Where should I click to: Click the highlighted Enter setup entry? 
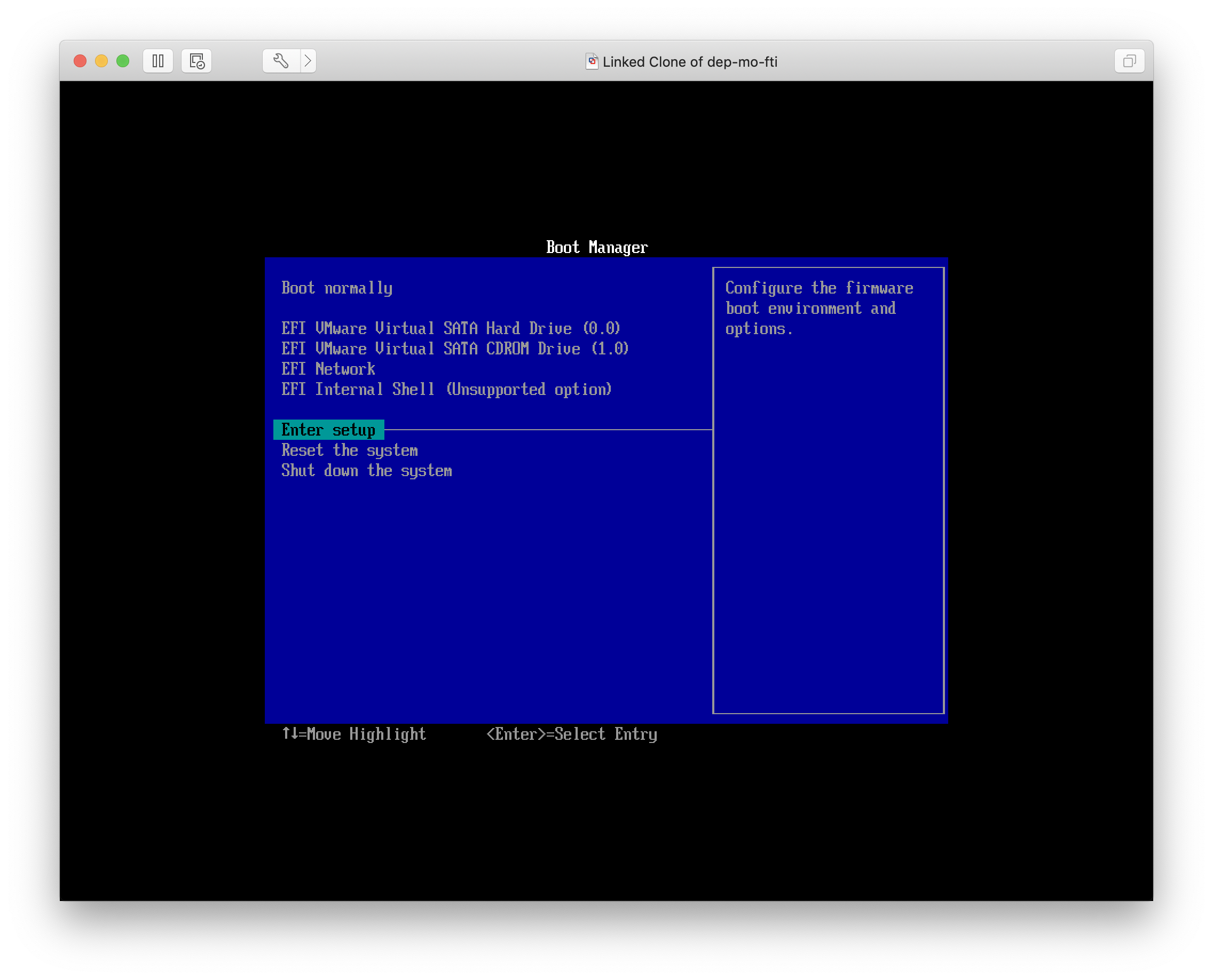point(329,430)
